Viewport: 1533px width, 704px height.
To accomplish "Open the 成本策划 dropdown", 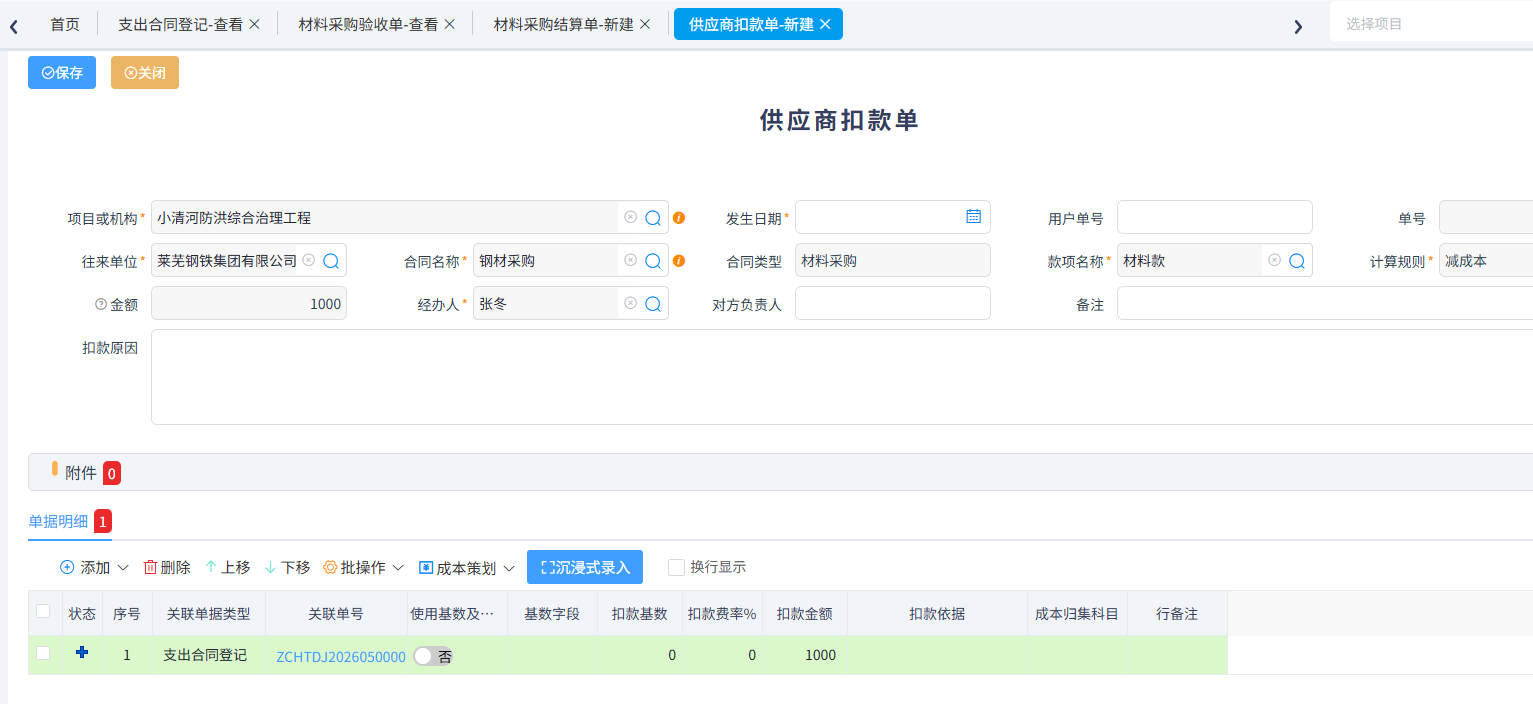I will [x=467, y=567].
